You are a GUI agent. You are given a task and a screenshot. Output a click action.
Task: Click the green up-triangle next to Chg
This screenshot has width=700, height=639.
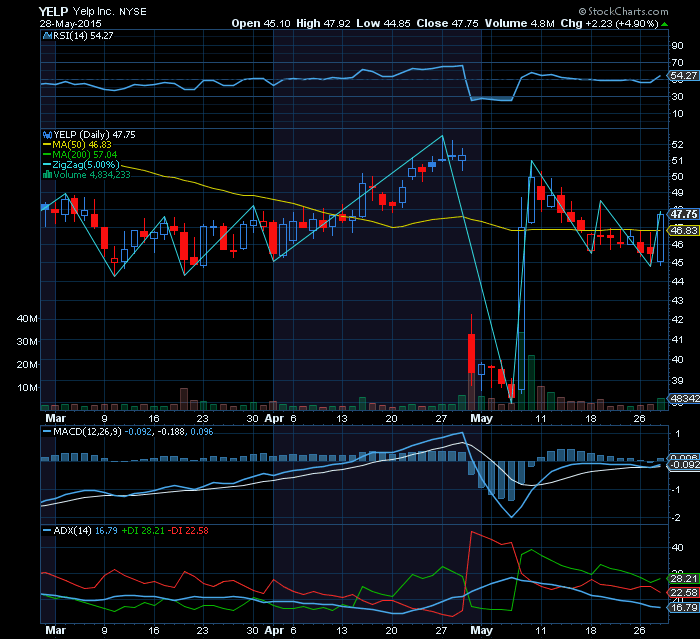click(x=665, y=24)
